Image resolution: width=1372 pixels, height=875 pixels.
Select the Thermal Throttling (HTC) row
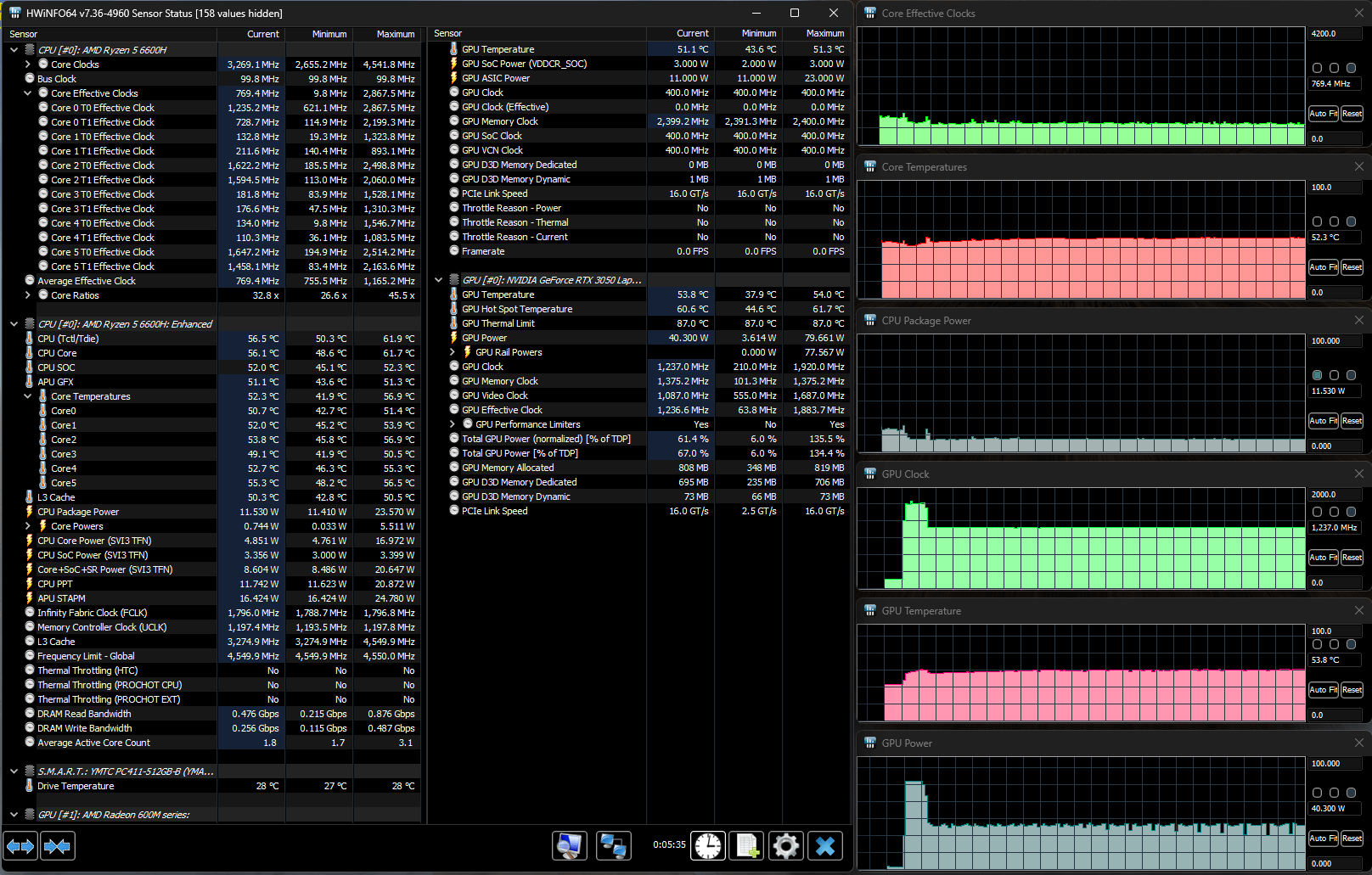tap(212, 670)
